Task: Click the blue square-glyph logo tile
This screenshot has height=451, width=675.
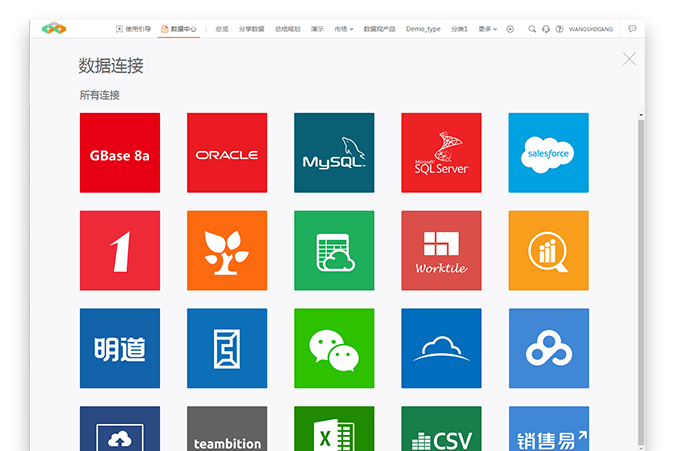Action: (227, 348)
